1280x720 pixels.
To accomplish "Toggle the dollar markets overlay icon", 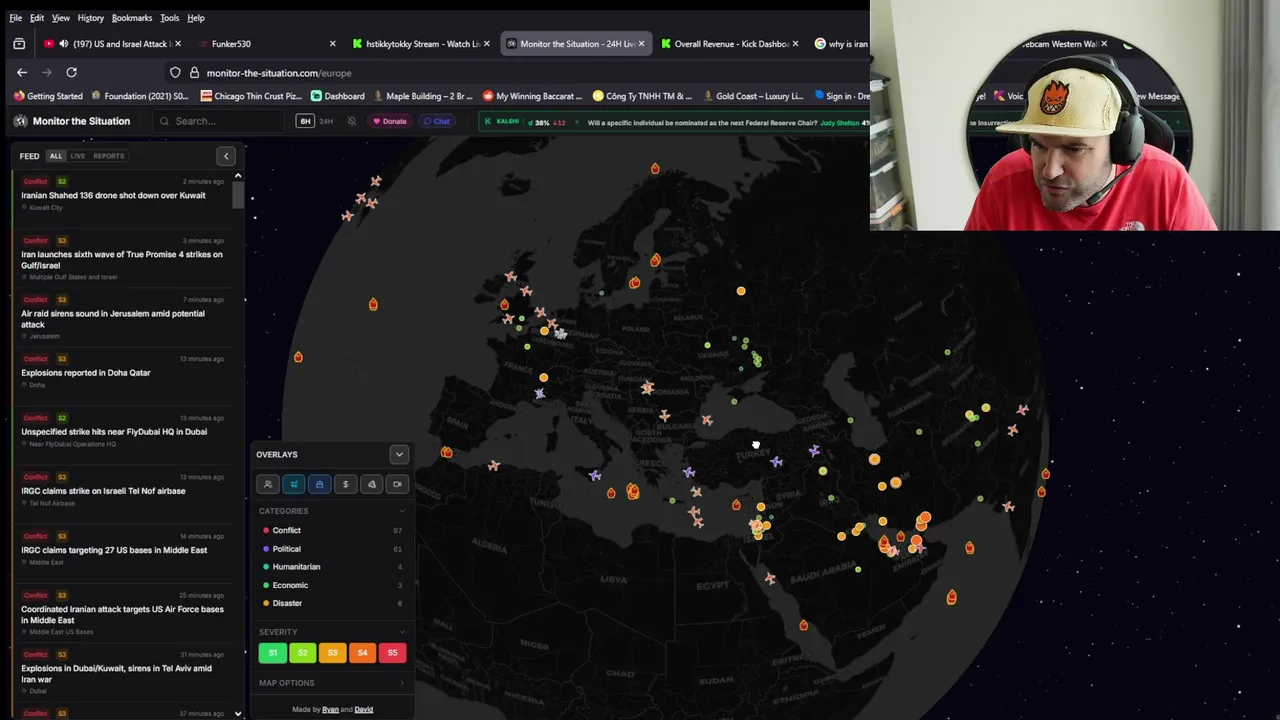I will [345, 484].
